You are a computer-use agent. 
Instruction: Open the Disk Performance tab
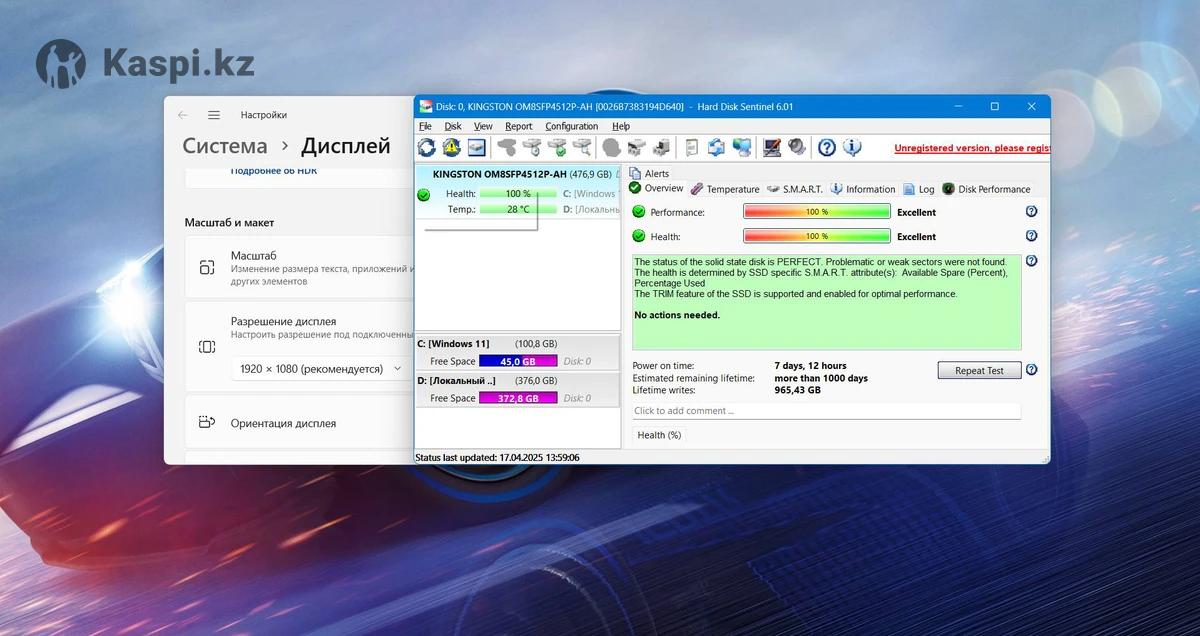(x=986, y=189)
